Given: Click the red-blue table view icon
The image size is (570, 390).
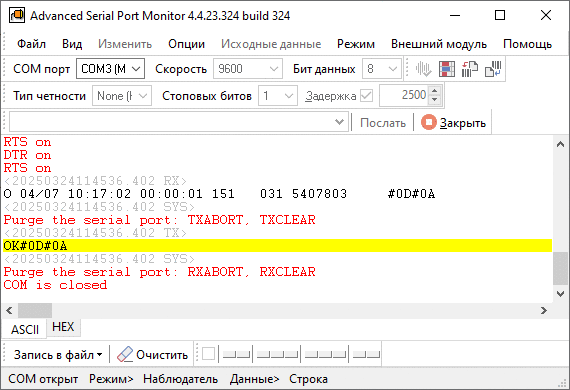Looking at the screenshot, I should pyautogui.click(x=447, y=69).
